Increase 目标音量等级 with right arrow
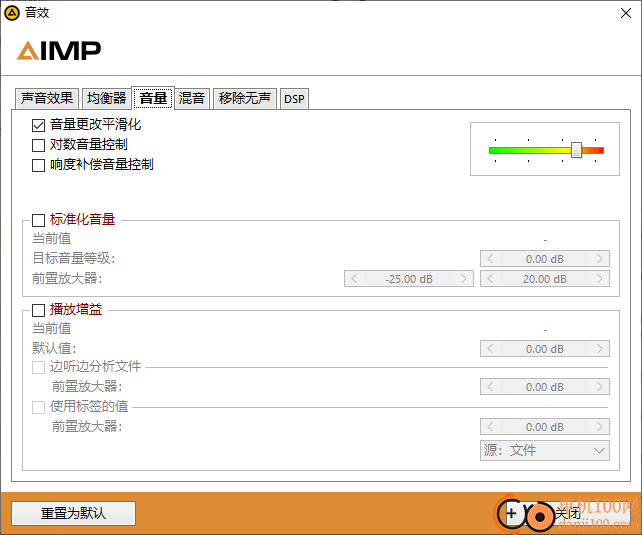Viewport: 642px width, 535px height. (x=600, y=259)
